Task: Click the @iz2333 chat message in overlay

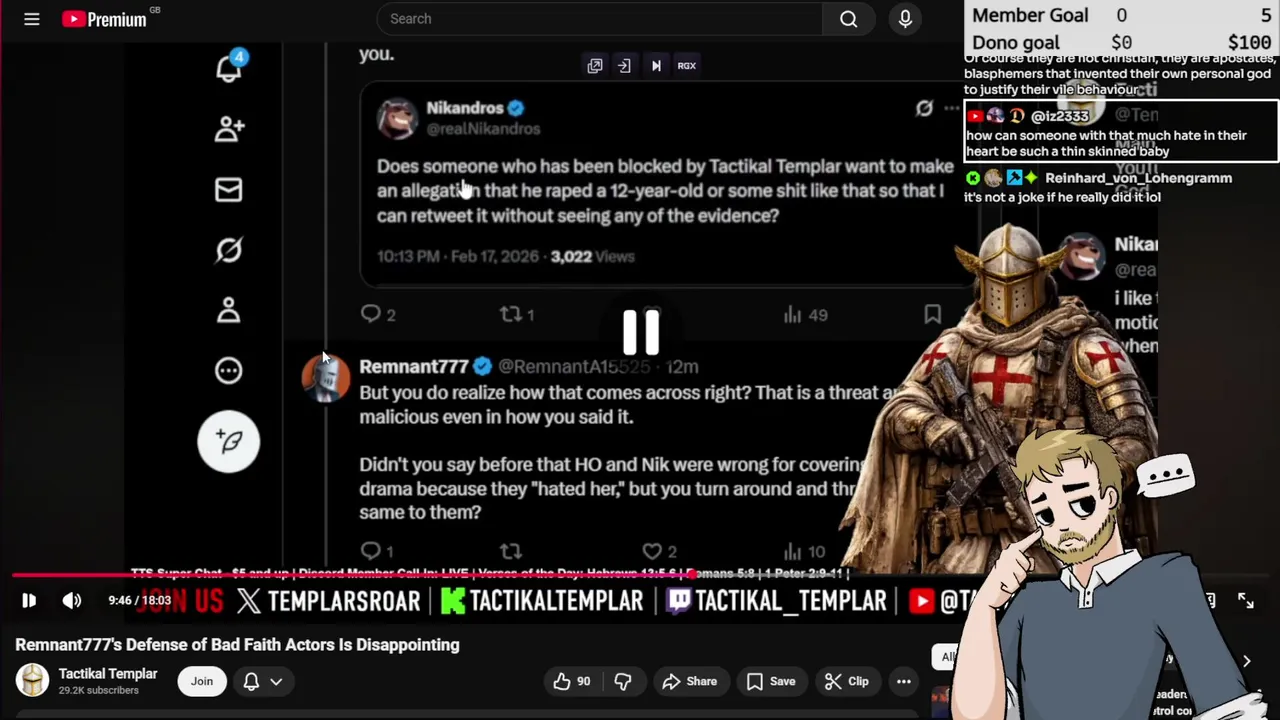Action: [x=1121, y=132]
